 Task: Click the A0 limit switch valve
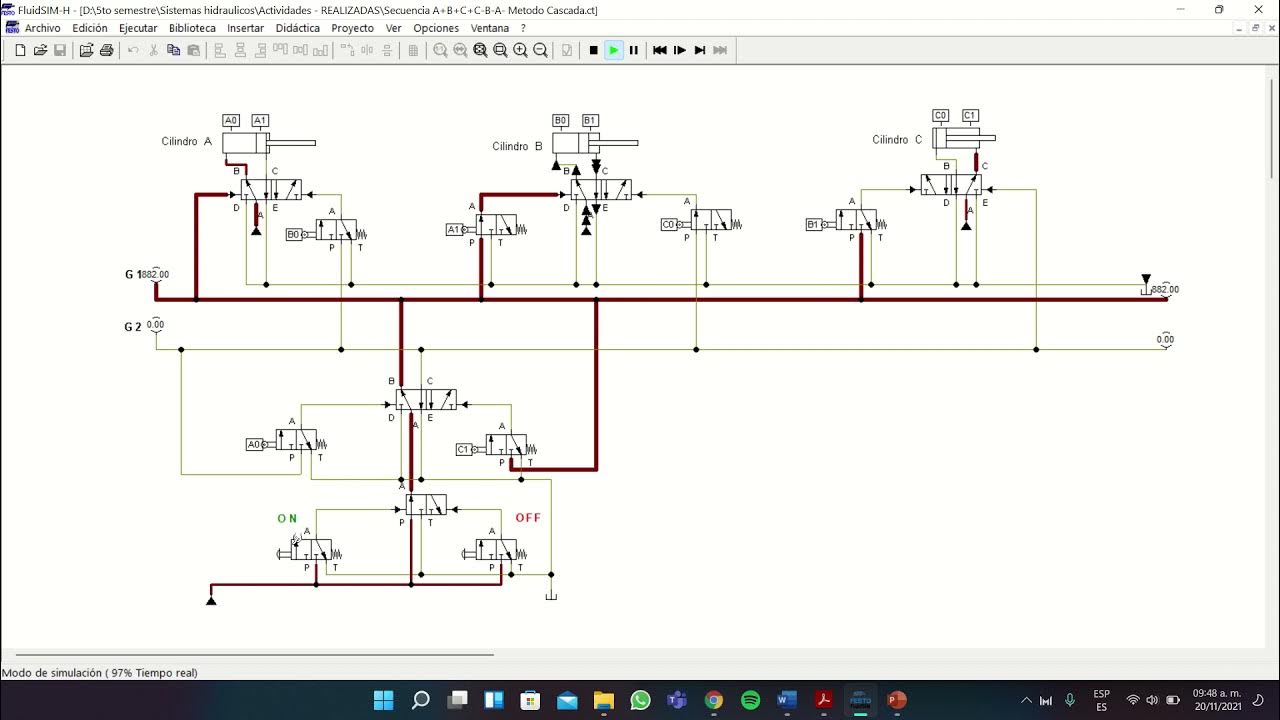coord(288,440)
